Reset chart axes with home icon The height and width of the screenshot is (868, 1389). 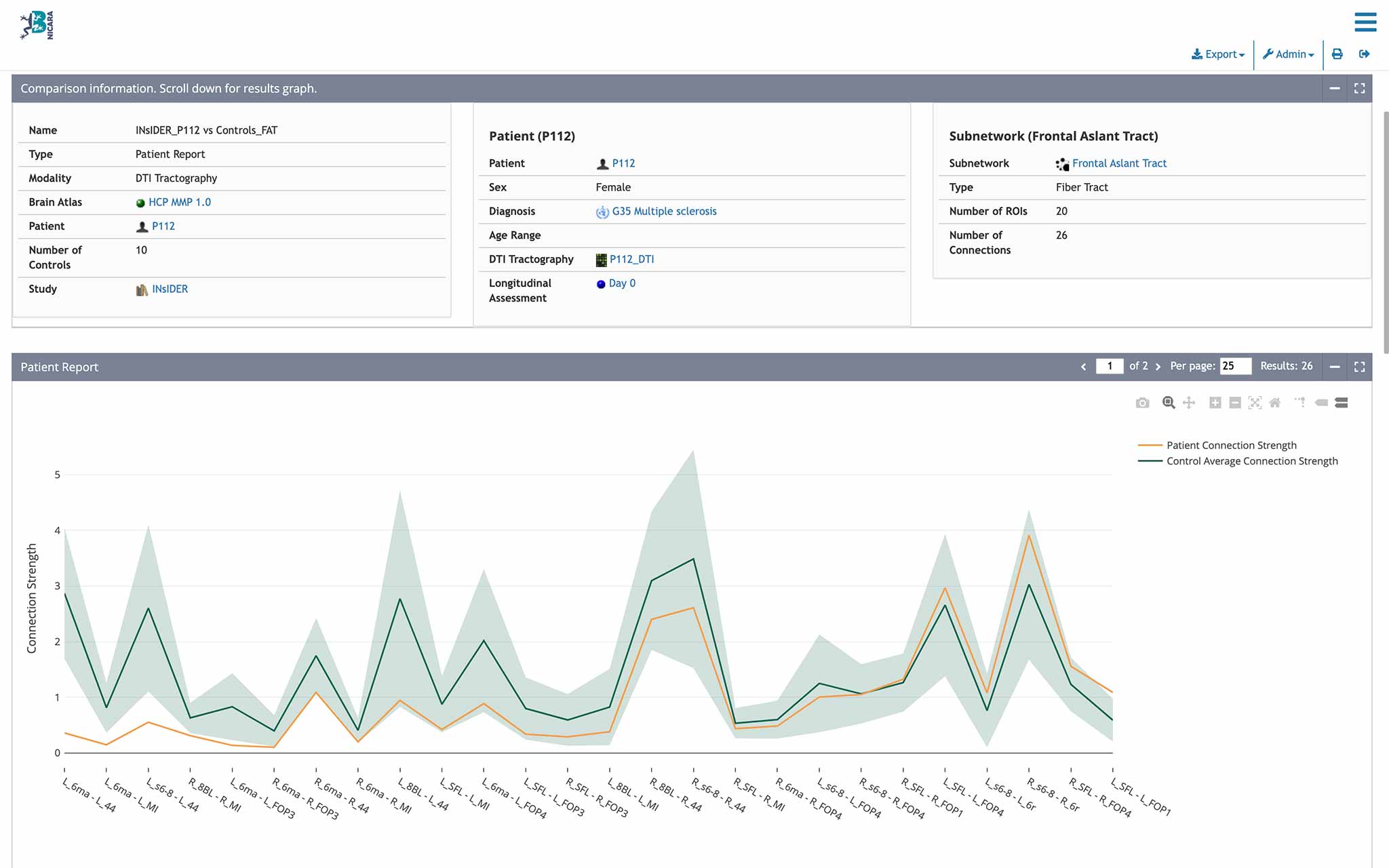[x=1275, y=403]
